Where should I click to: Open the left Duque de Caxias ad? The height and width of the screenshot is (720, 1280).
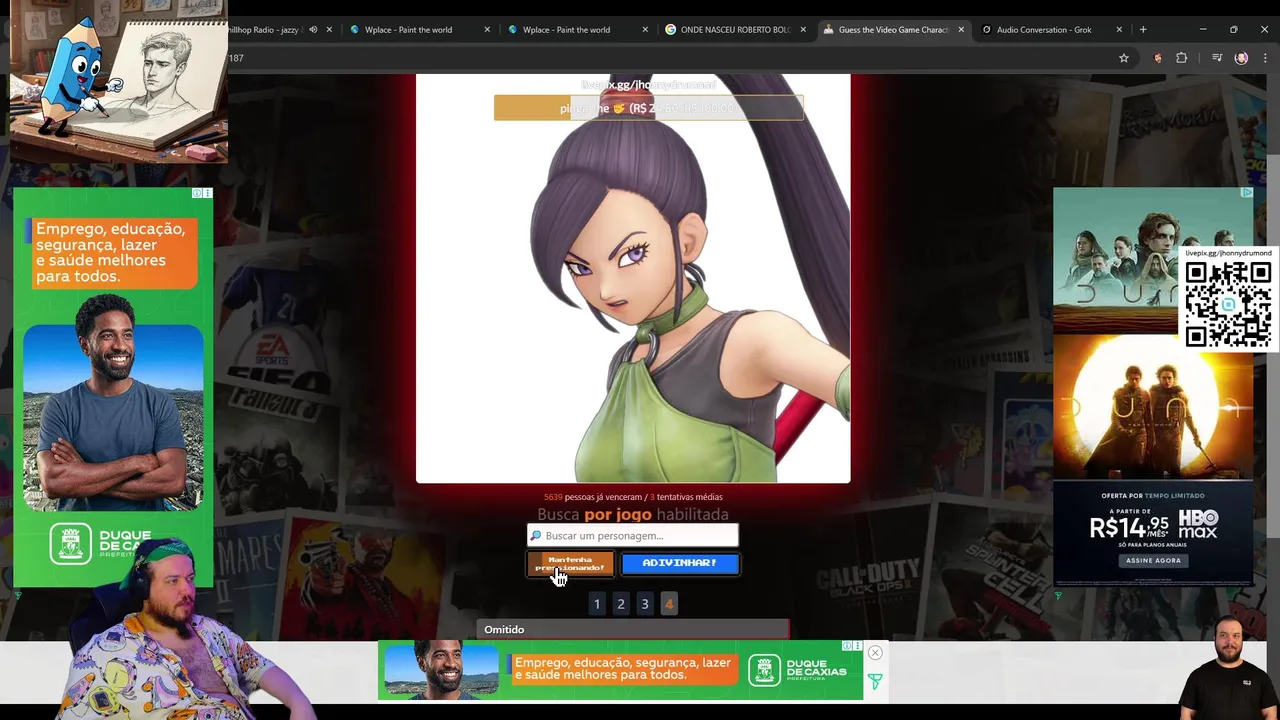113,387
